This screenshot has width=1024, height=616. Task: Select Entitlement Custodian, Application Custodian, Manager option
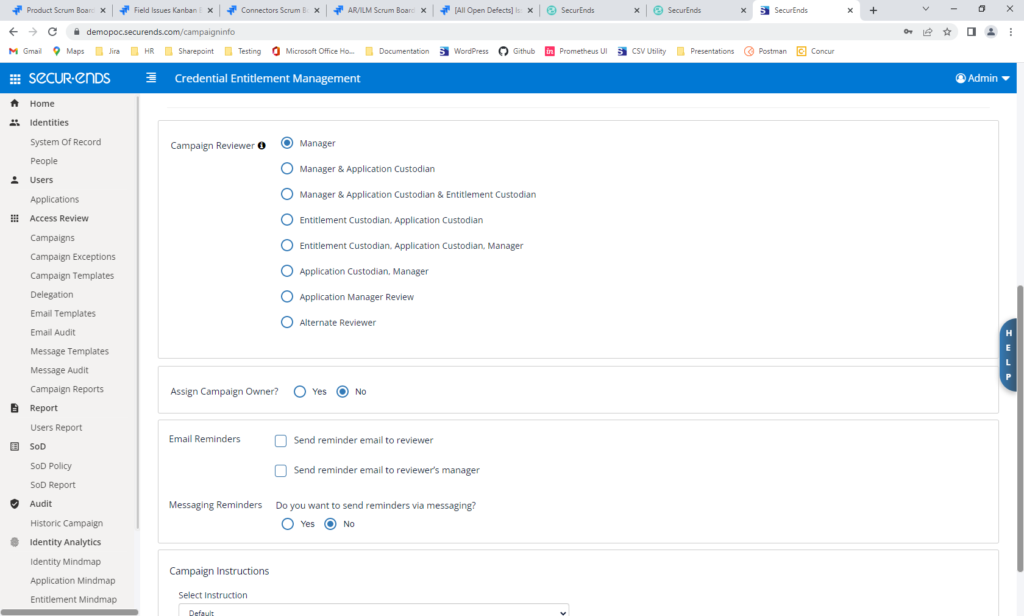tap(287, 245)
